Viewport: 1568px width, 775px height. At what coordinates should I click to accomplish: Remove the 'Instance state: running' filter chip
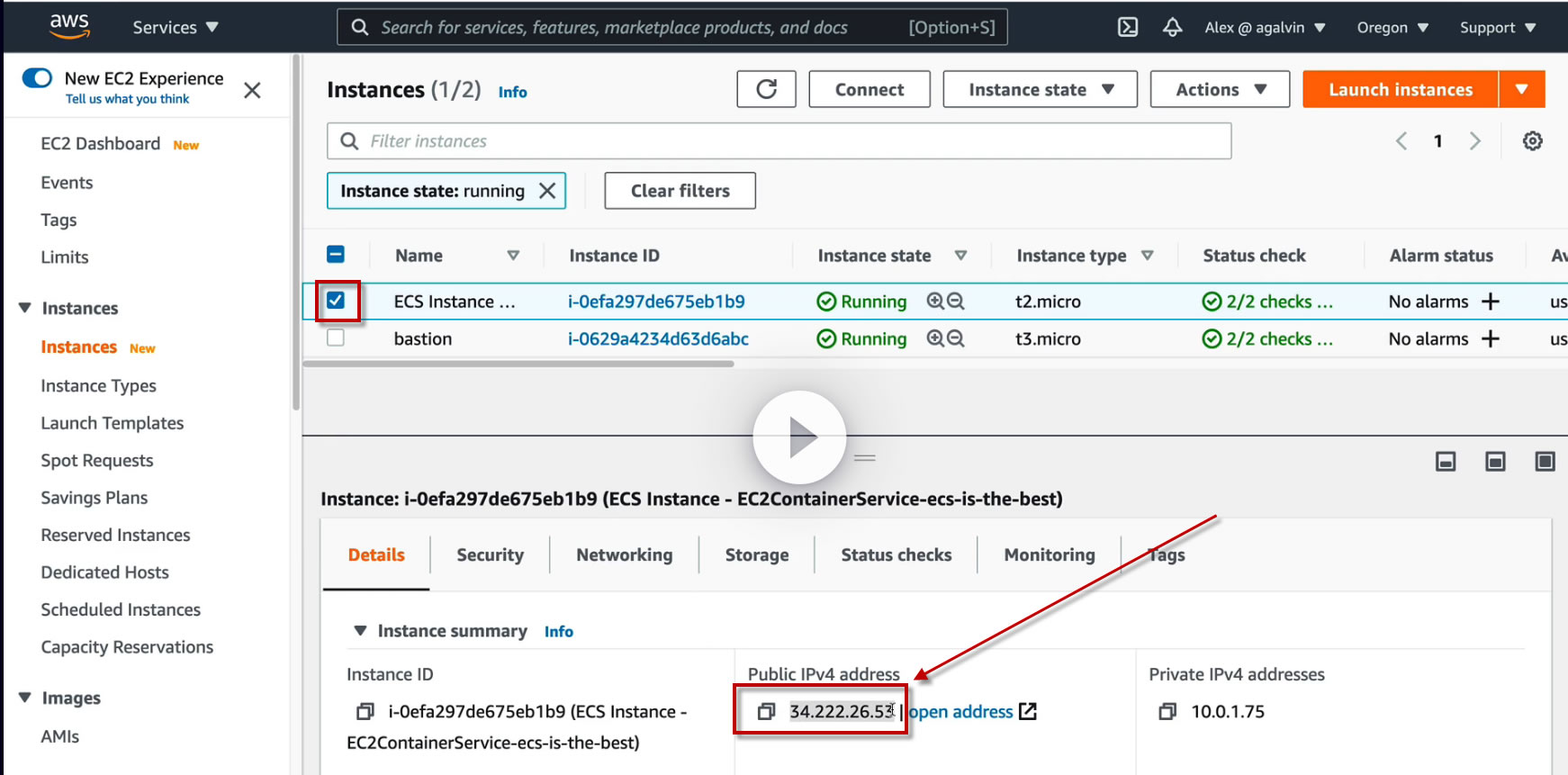547,191
